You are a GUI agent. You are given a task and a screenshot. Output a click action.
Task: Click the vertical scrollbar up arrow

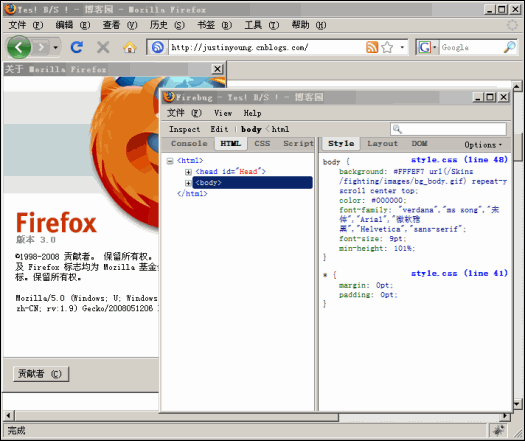coord(517,86)
